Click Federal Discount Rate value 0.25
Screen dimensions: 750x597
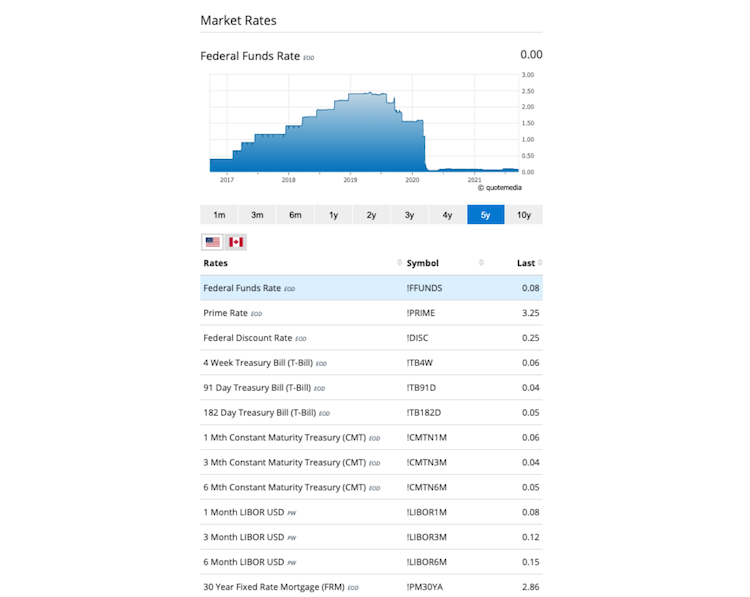coord(530,338)
